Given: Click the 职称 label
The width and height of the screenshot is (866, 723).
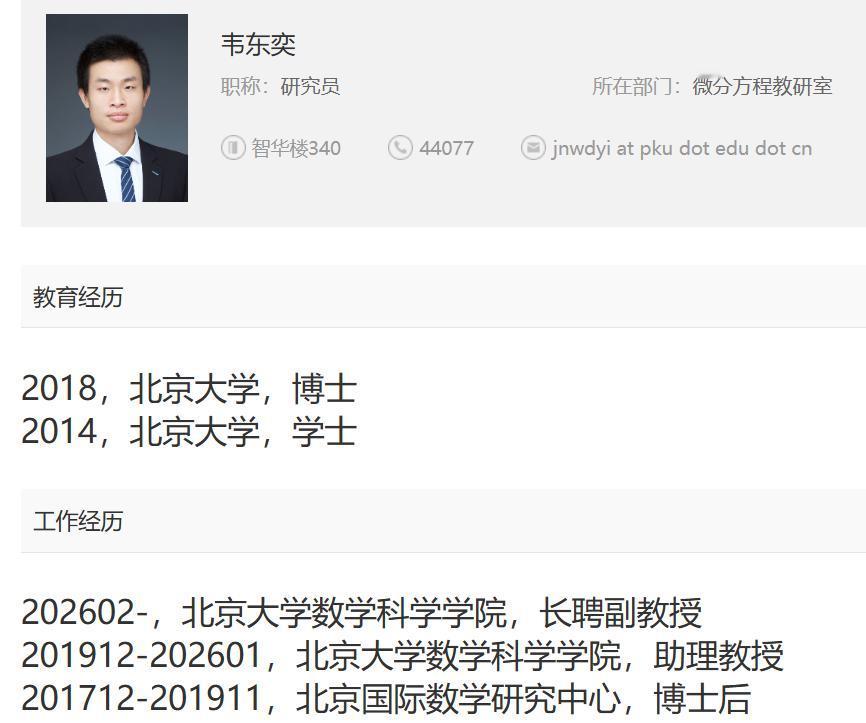Looking at the screenshot, I should coord(245,87).
